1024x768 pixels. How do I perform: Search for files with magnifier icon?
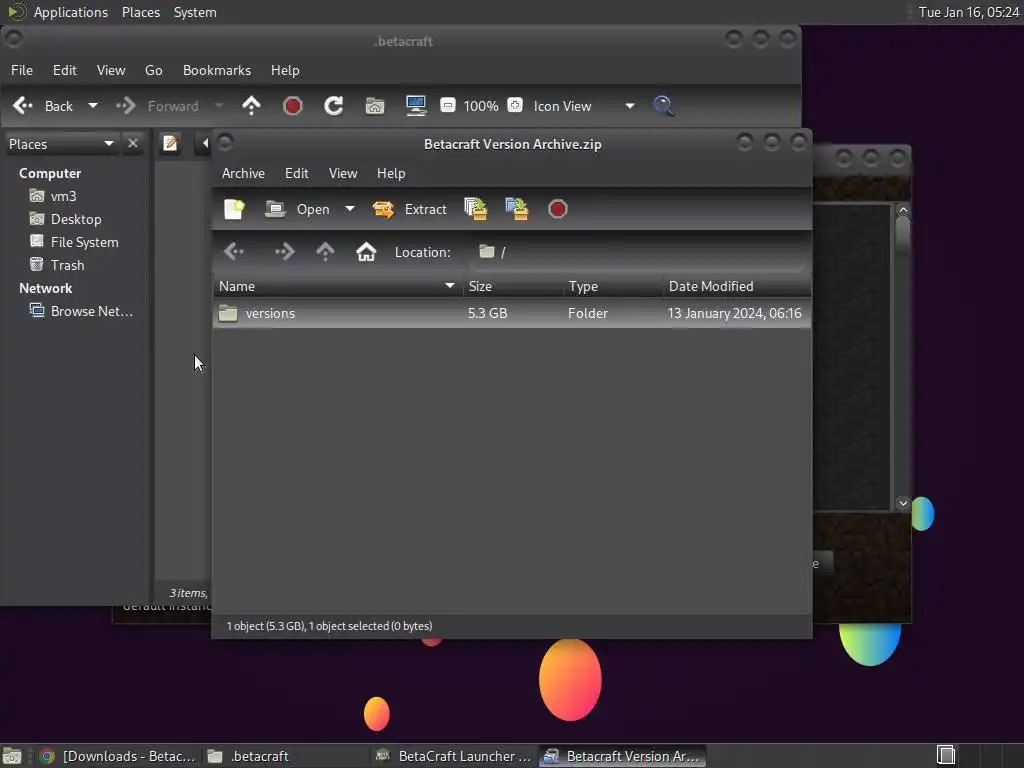(663, 106)
